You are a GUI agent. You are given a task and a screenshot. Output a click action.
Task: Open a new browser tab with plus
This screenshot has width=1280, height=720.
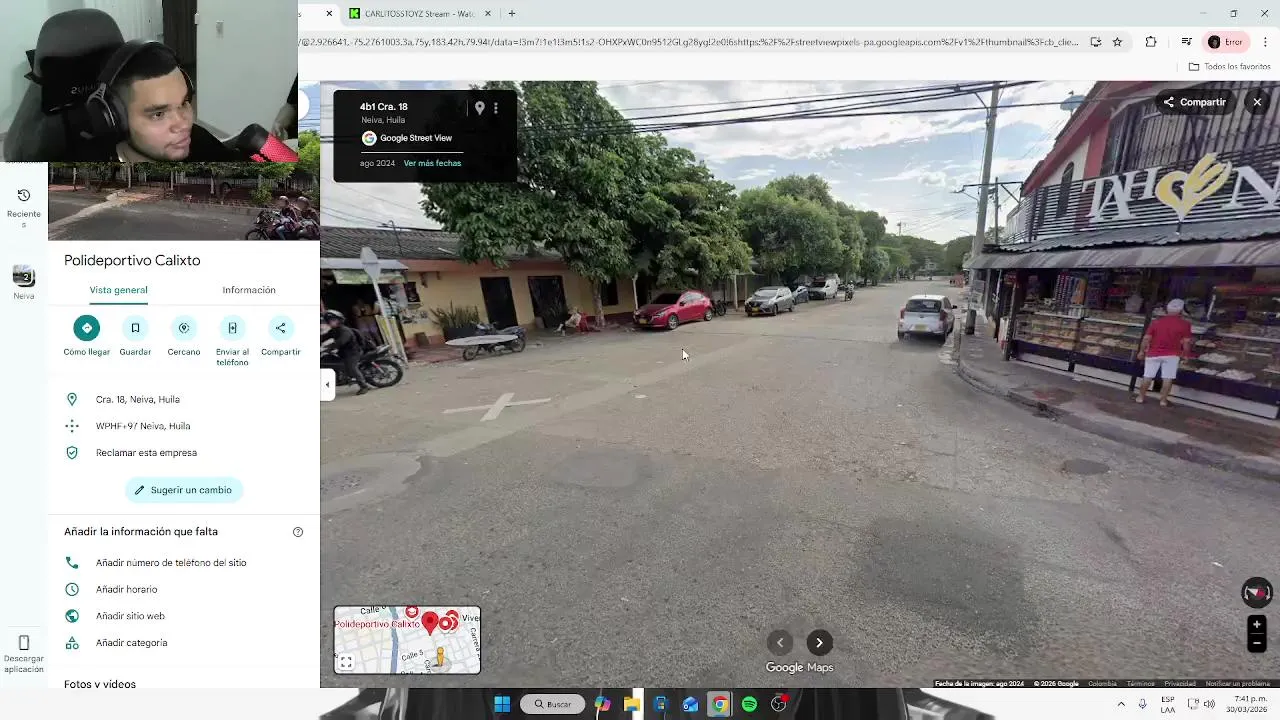(512, 14)
